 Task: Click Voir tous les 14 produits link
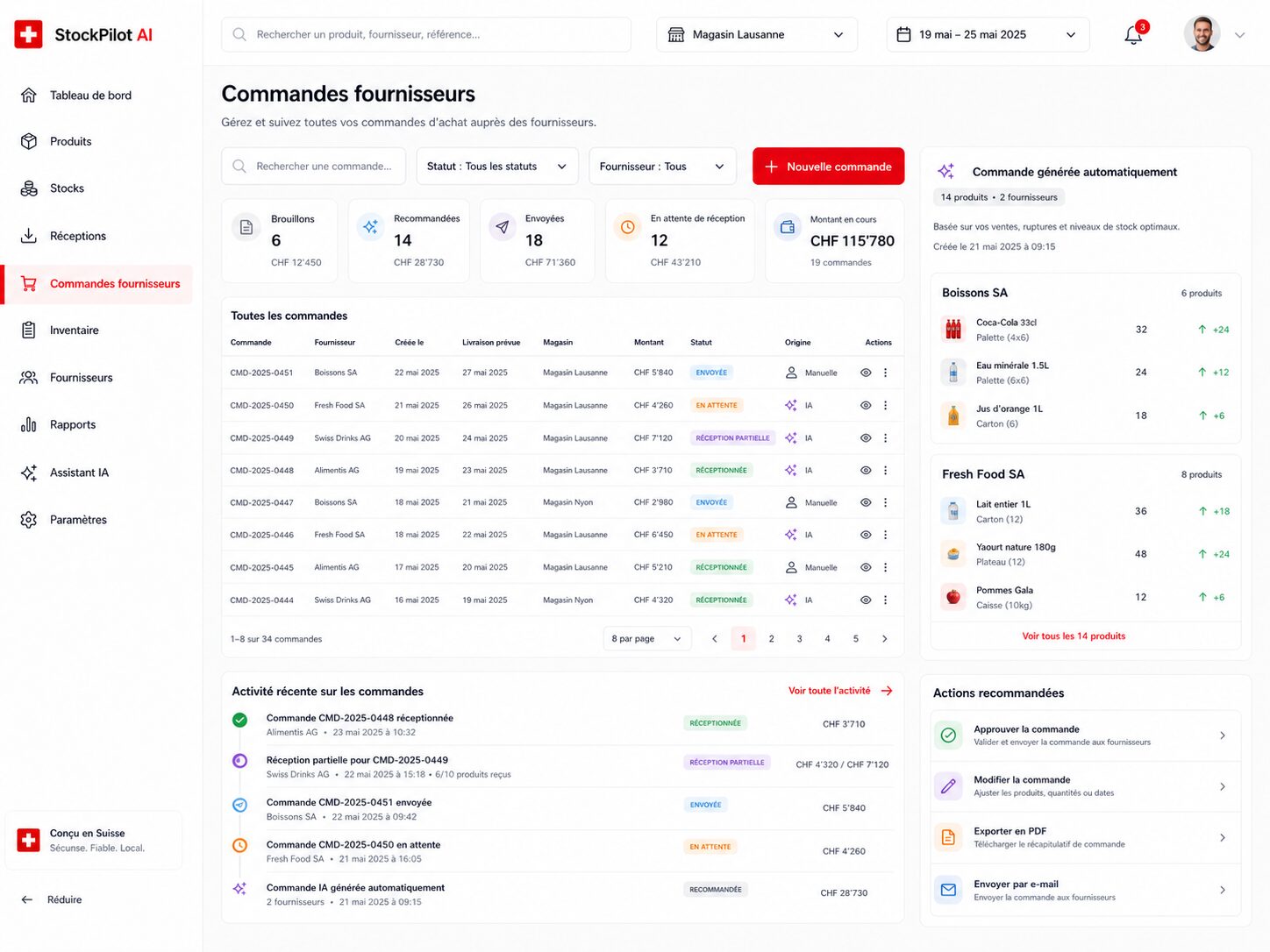(x=1074, y=636)
